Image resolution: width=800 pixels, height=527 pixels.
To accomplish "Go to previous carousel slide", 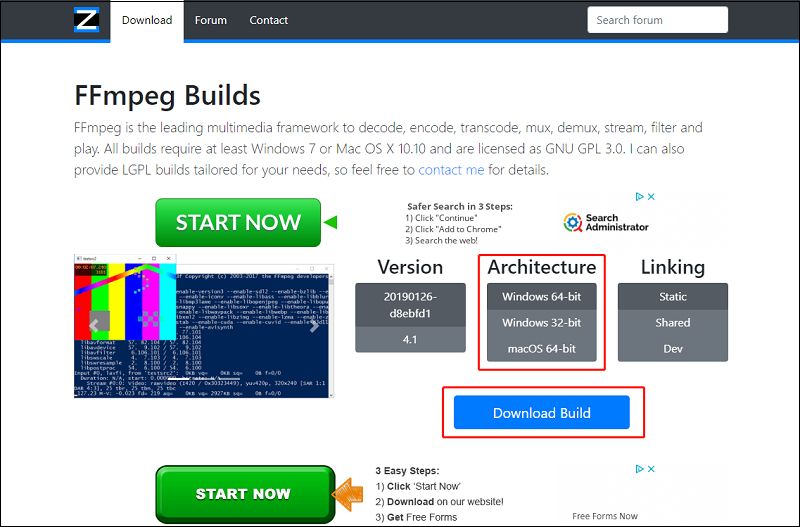I will pos(94,325).
